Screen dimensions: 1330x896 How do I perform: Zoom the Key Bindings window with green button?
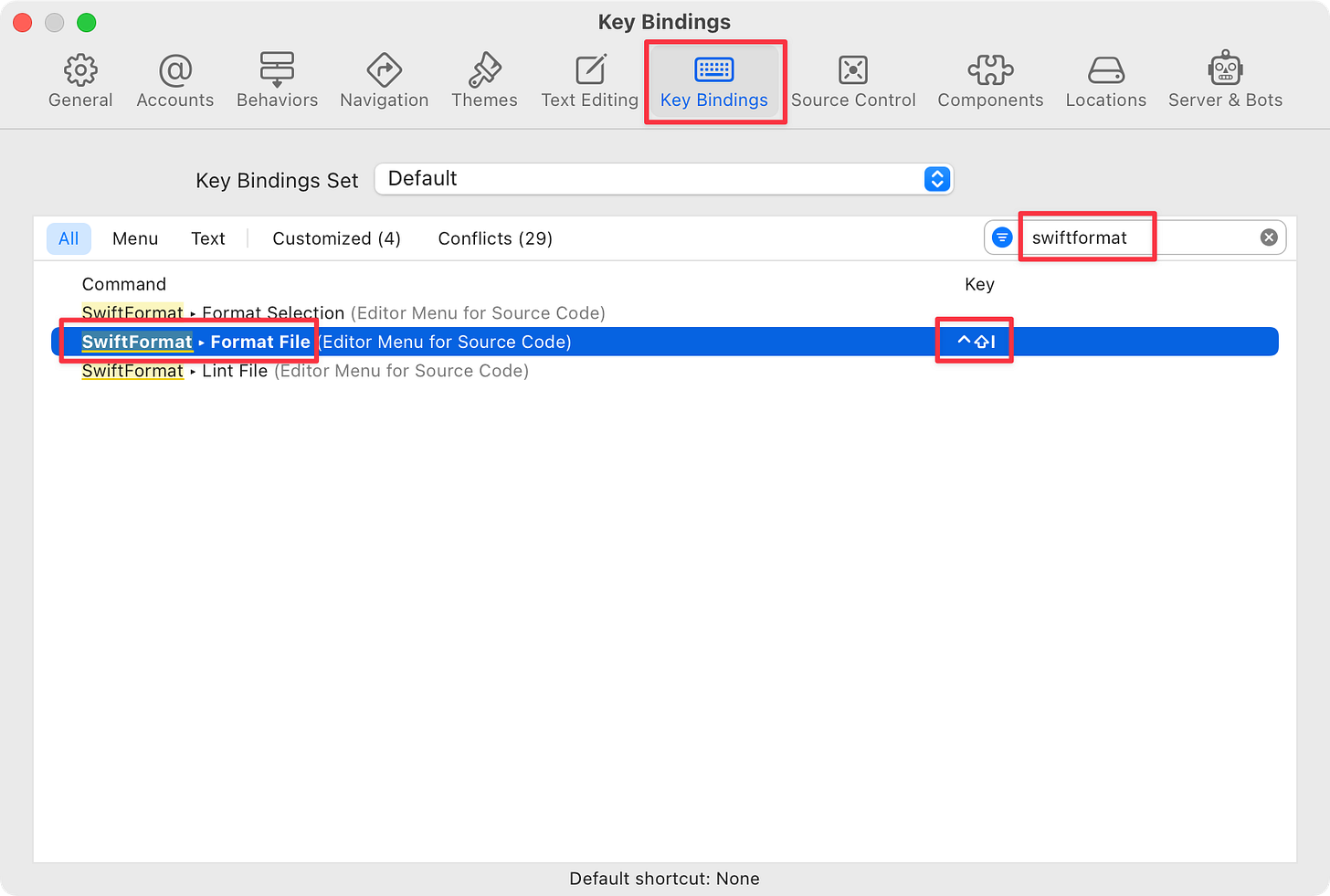pos(86,23)
